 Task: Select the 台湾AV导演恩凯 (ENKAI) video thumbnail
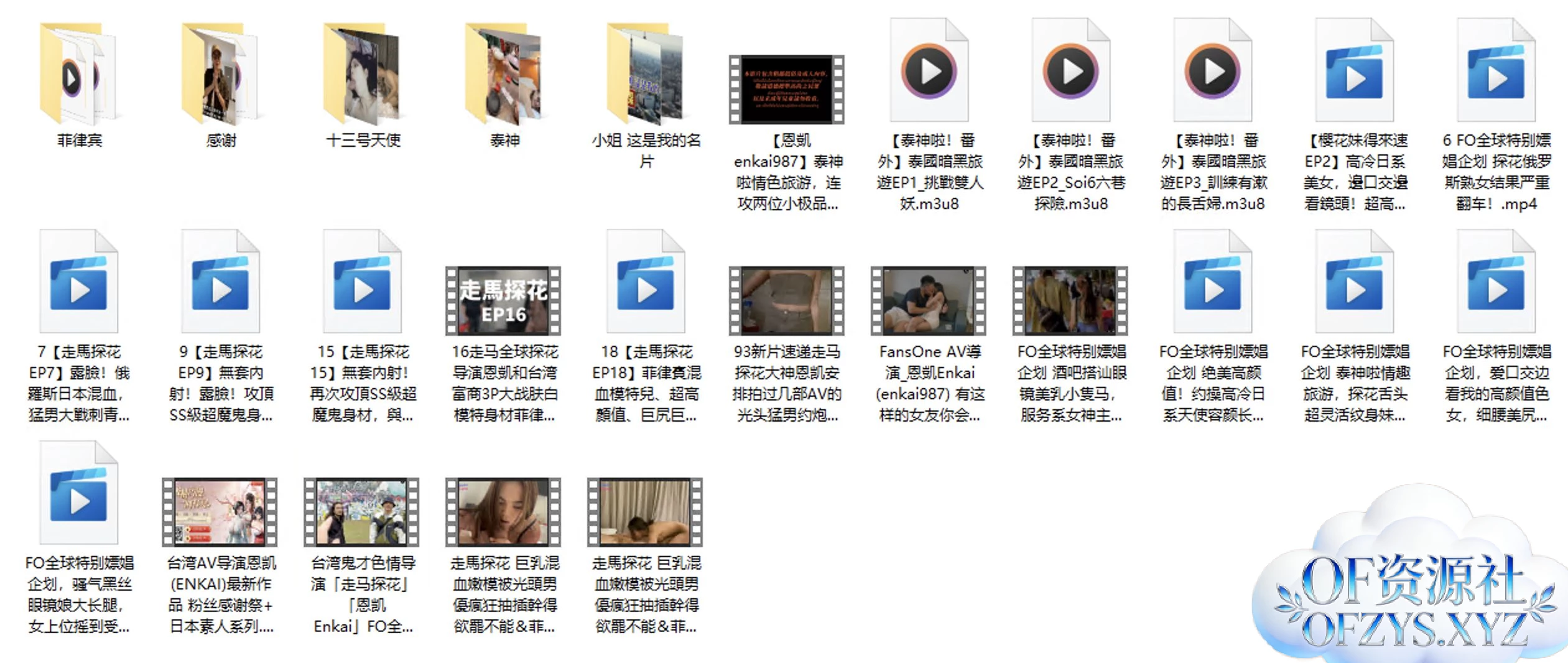coord(220,512)
